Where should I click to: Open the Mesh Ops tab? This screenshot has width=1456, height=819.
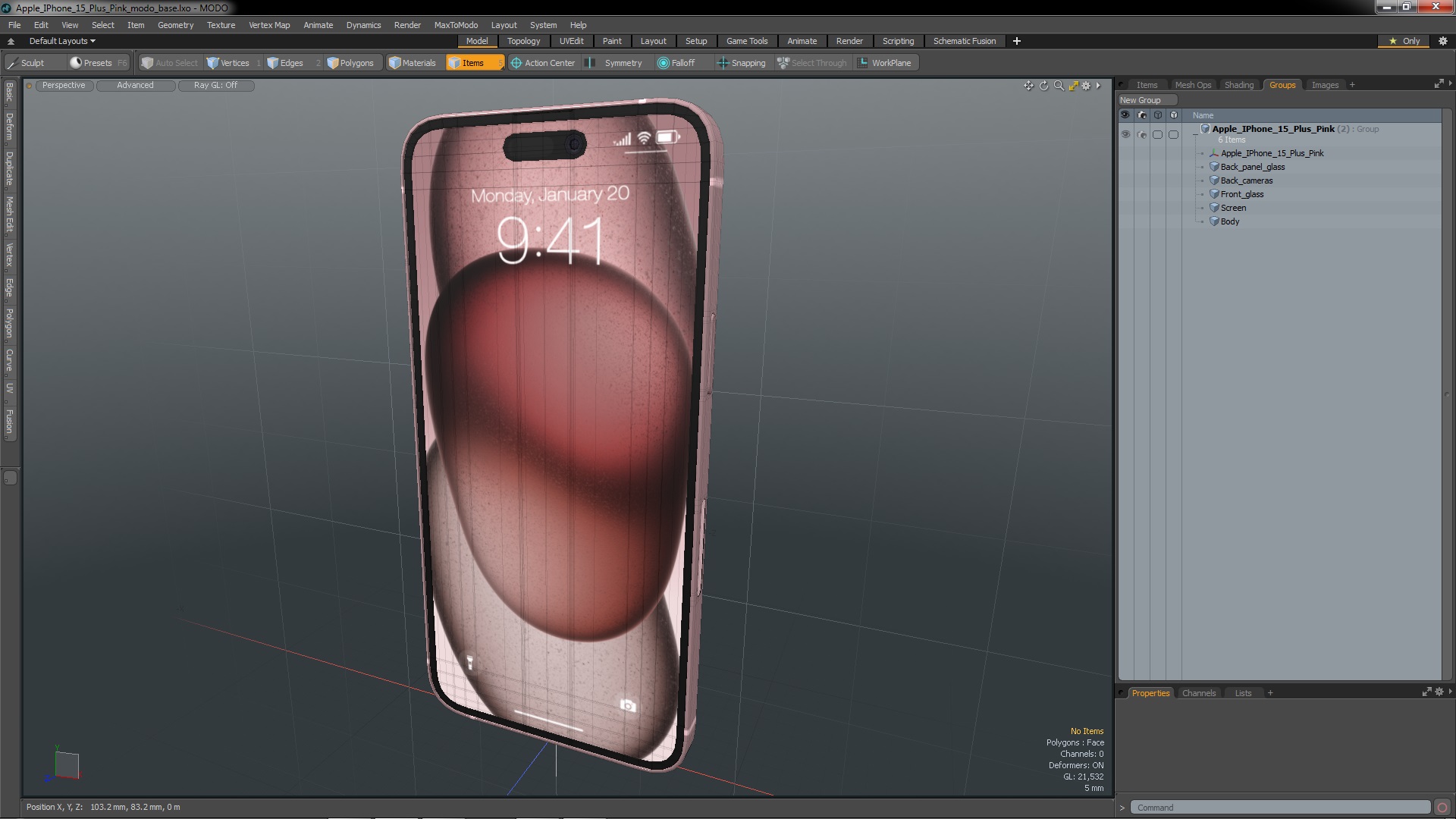point(1192,85)
